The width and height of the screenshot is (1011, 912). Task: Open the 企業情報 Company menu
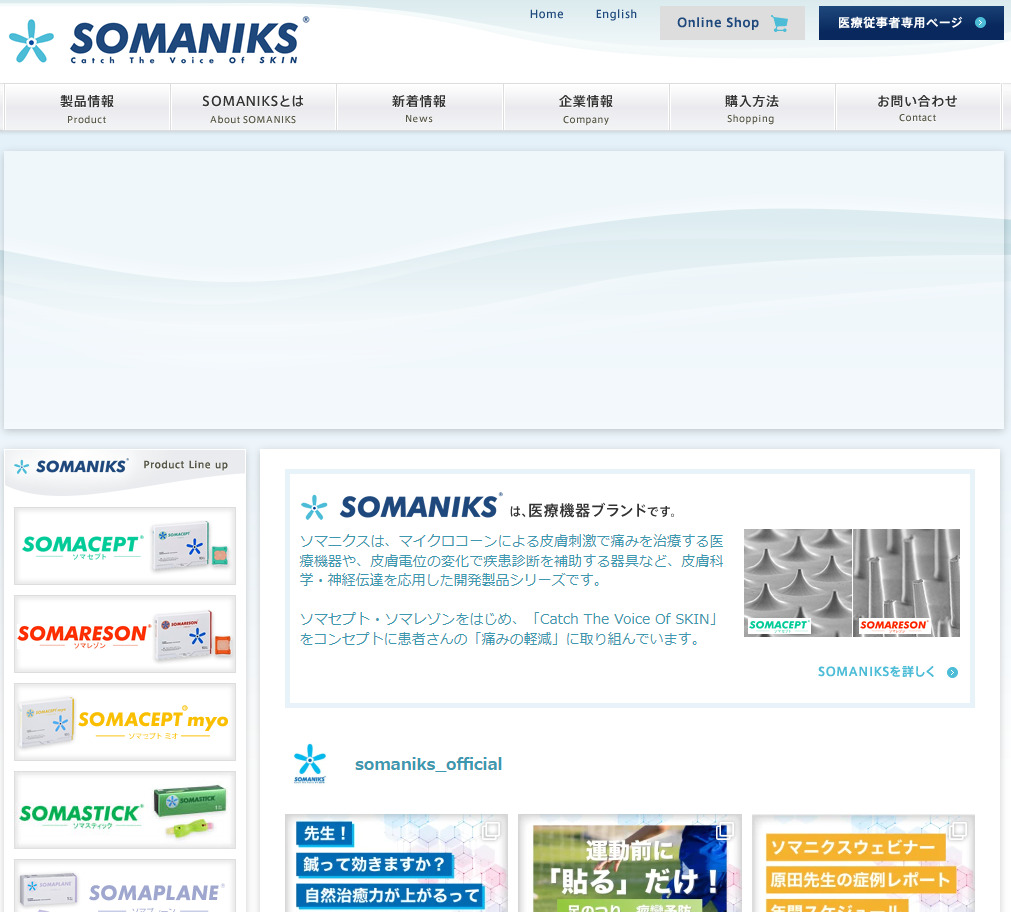[x=585, y=108]
